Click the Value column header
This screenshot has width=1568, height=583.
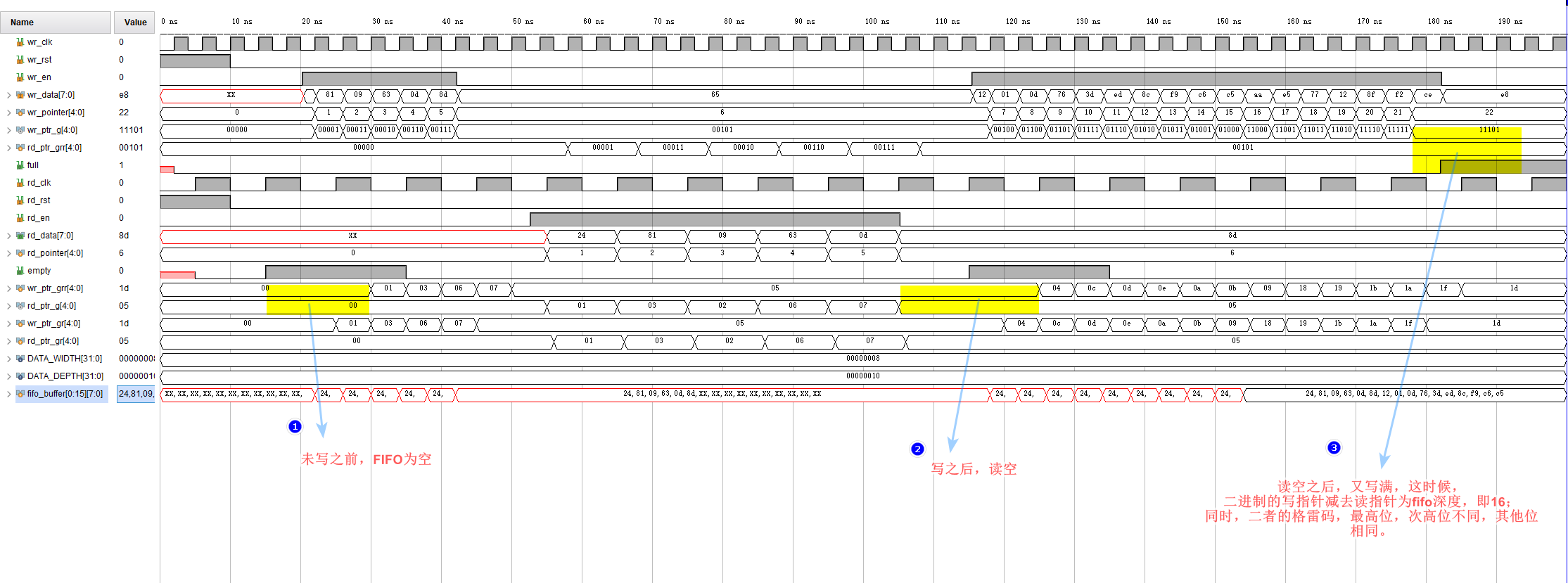[135, 23]
